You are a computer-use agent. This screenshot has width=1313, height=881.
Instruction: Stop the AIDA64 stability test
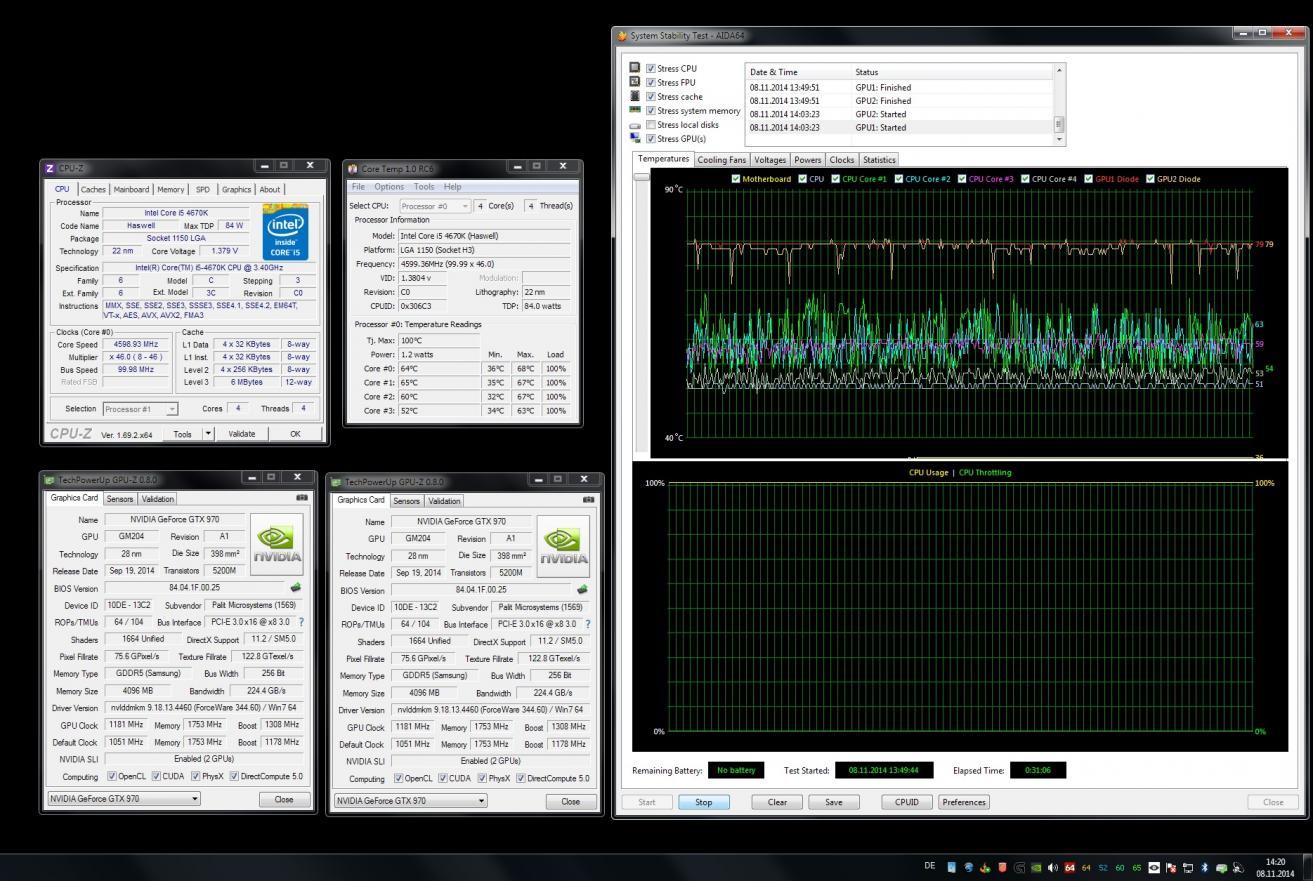(704, 802)
